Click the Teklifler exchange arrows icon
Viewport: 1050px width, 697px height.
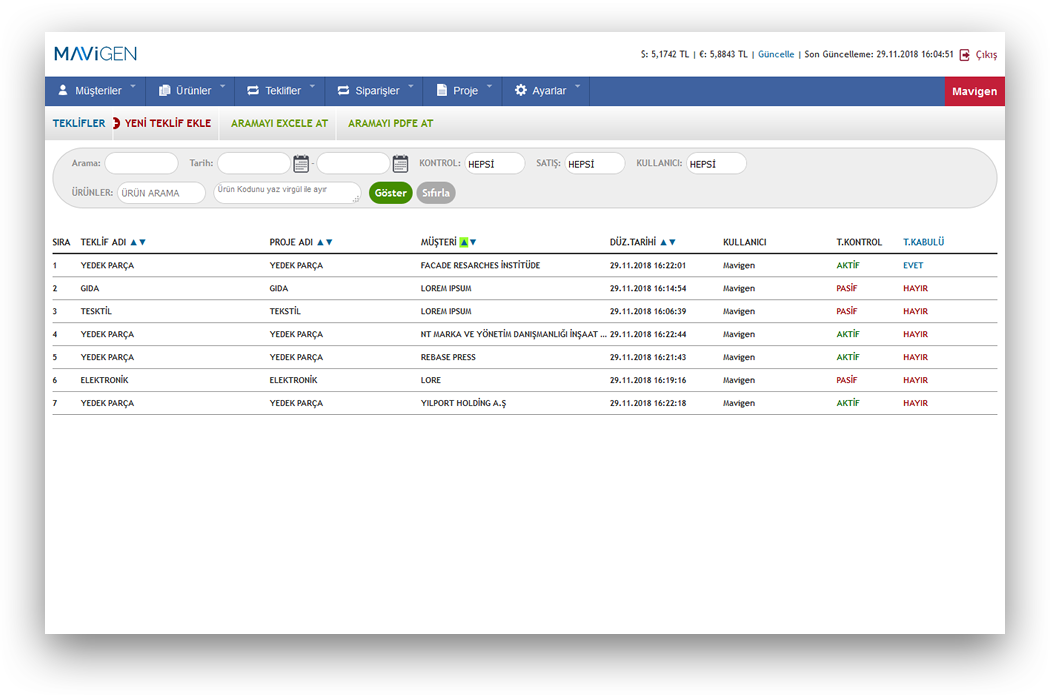coord(253,91)
